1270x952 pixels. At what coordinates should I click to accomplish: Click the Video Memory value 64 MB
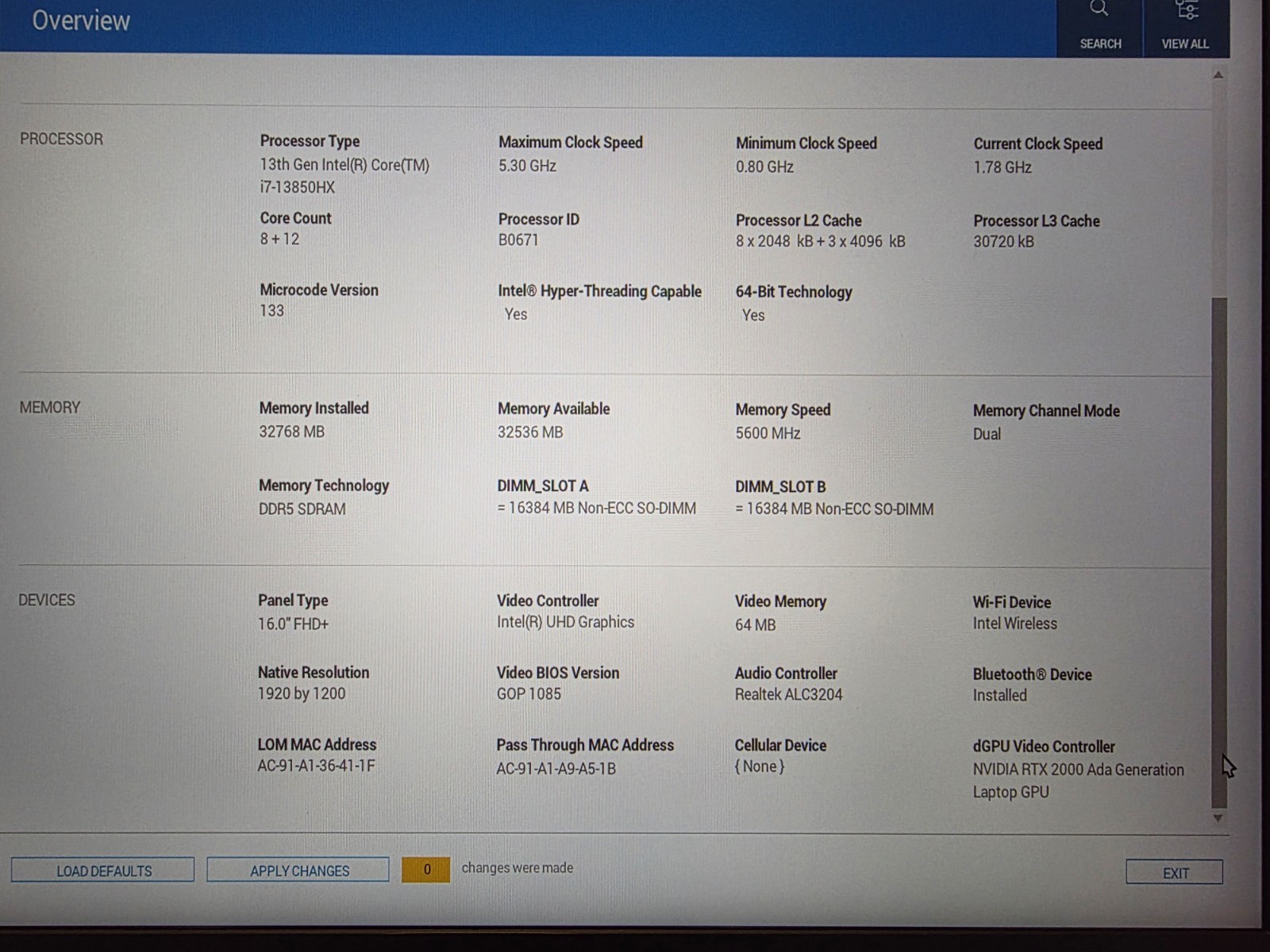click(755, 624)
